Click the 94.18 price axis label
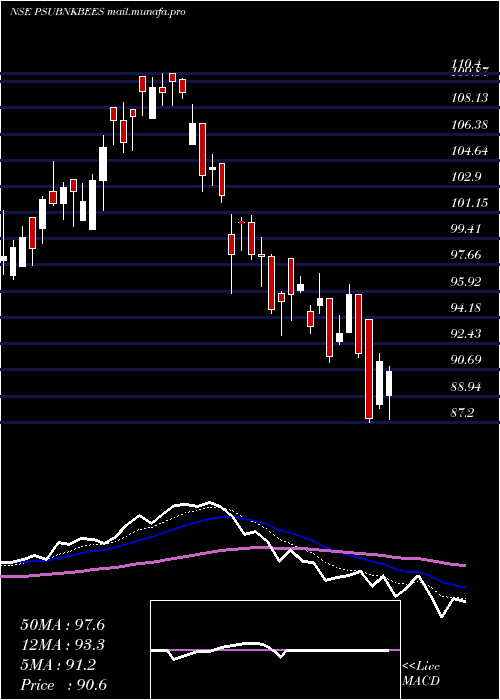 (x=467, y=308)
